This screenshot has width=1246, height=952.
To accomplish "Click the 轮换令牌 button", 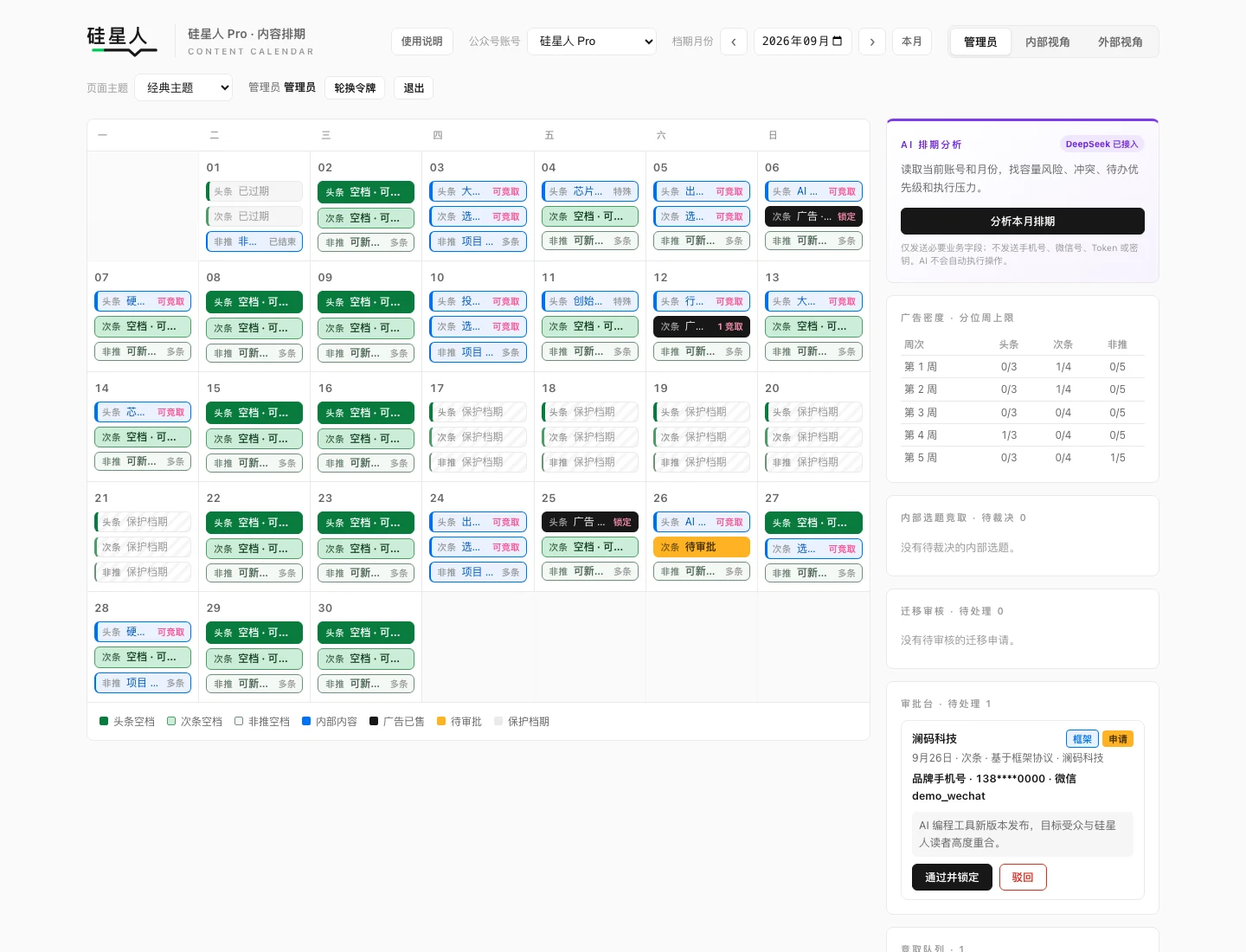I will [x=355, y=87].
